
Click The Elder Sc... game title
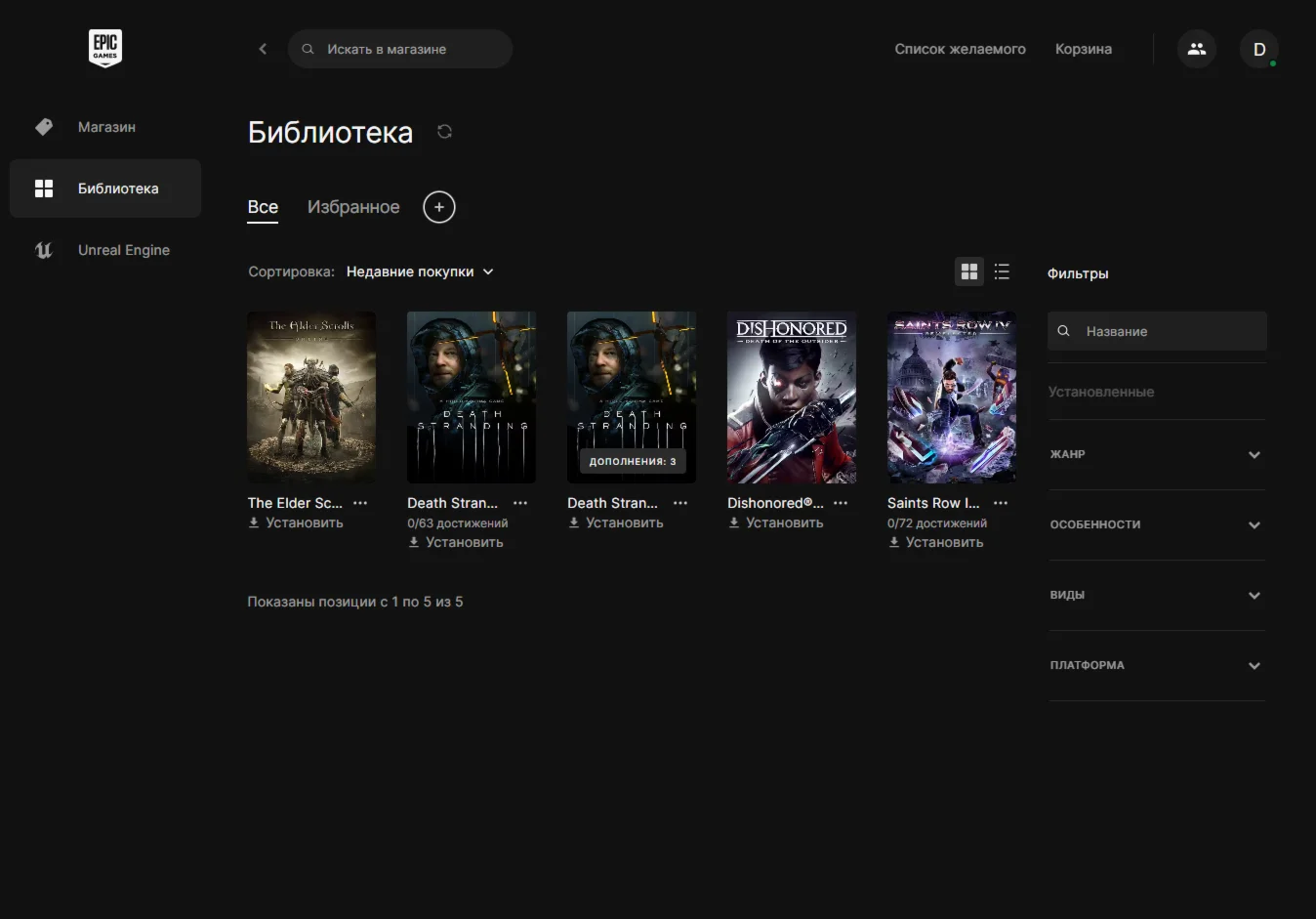(x=295, y=503)
